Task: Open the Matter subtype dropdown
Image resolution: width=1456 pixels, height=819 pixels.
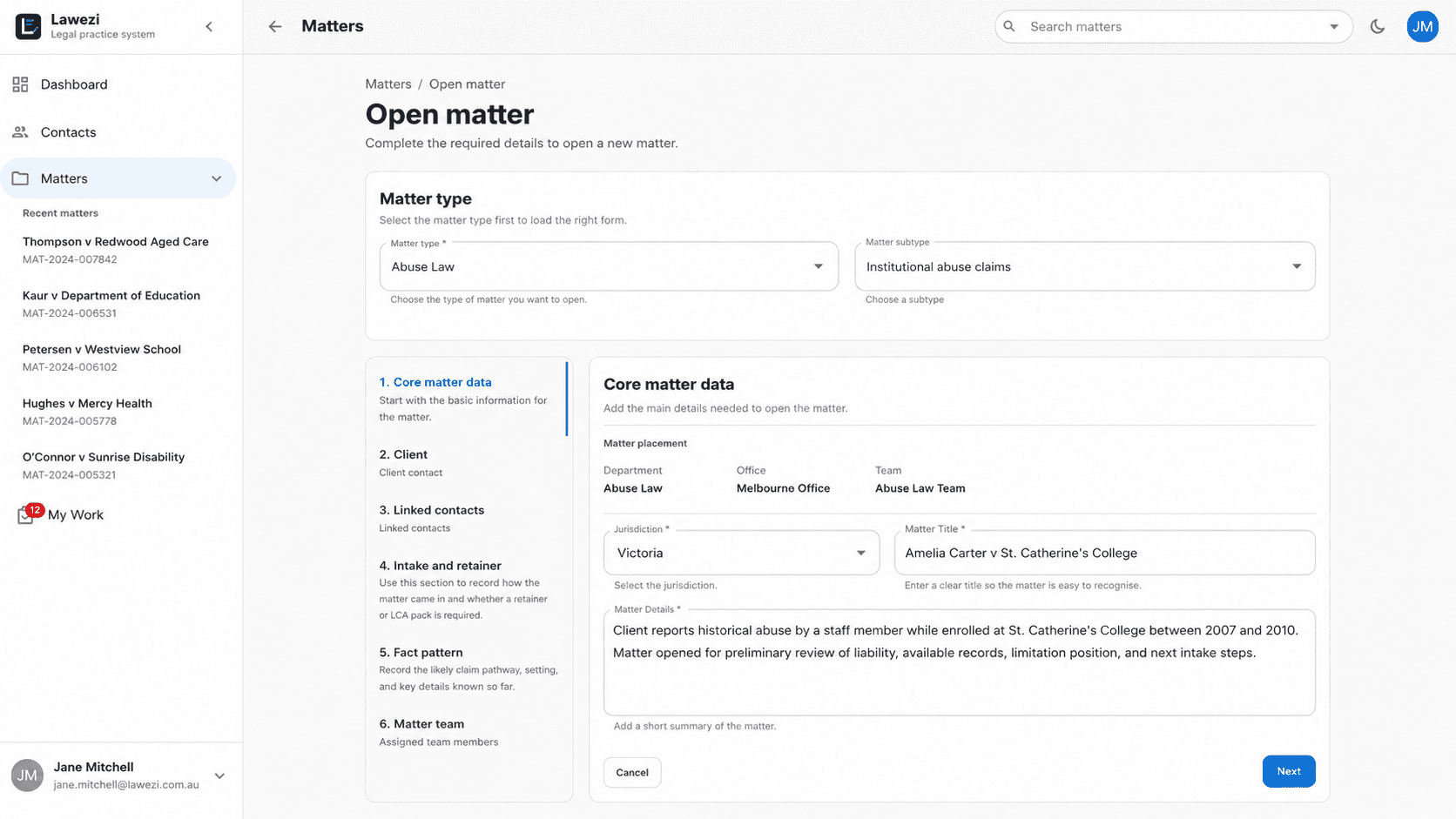Action: pyautogui.click(x=1084, y=266)
